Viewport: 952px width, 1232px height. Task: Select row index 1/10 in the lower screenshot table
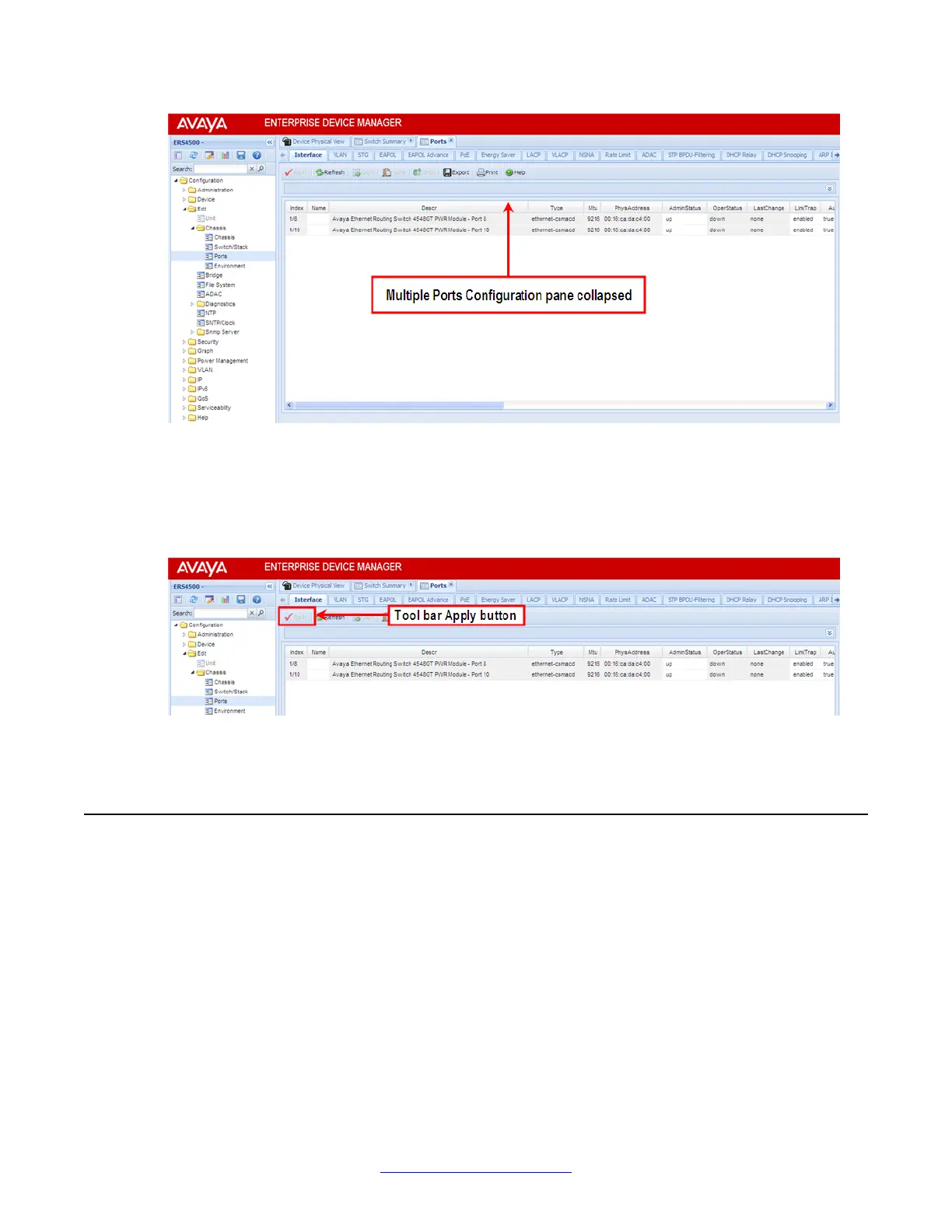coord(295,674)
